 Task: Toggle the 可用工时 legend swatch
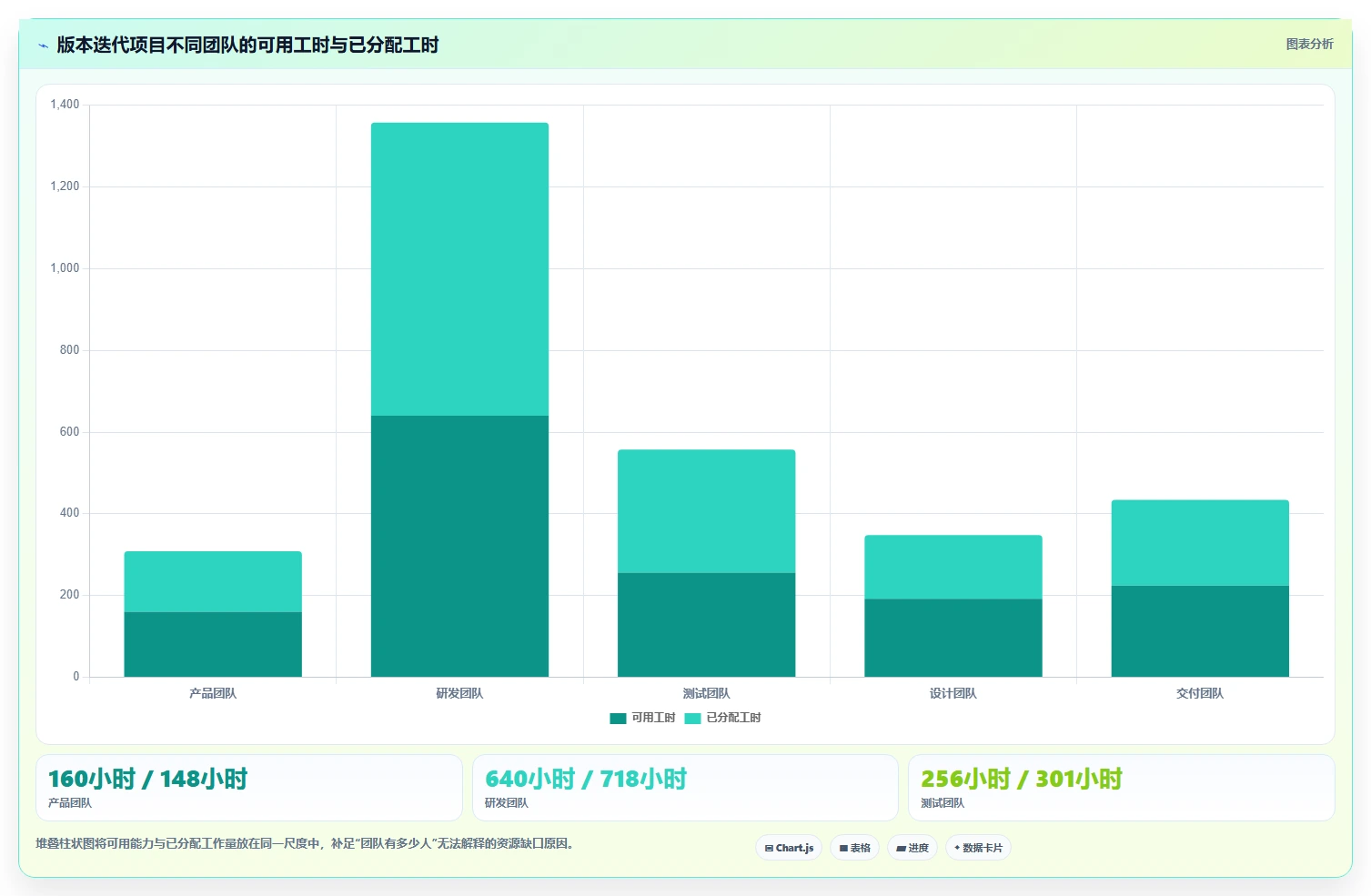(618, 719)
